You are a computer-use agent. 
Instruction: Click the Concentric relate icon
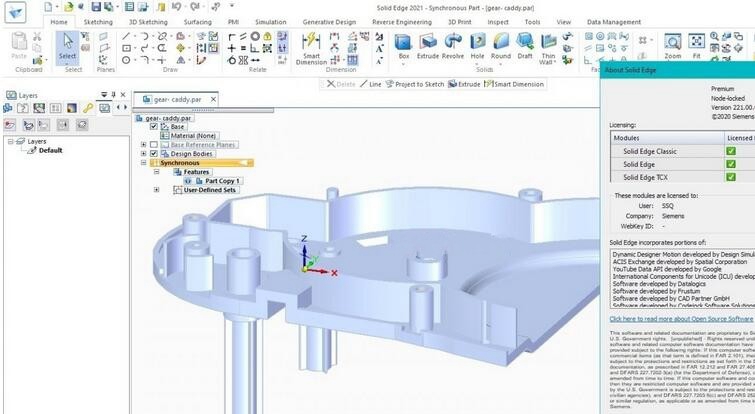pyautogui.click(x=255, y=36)
